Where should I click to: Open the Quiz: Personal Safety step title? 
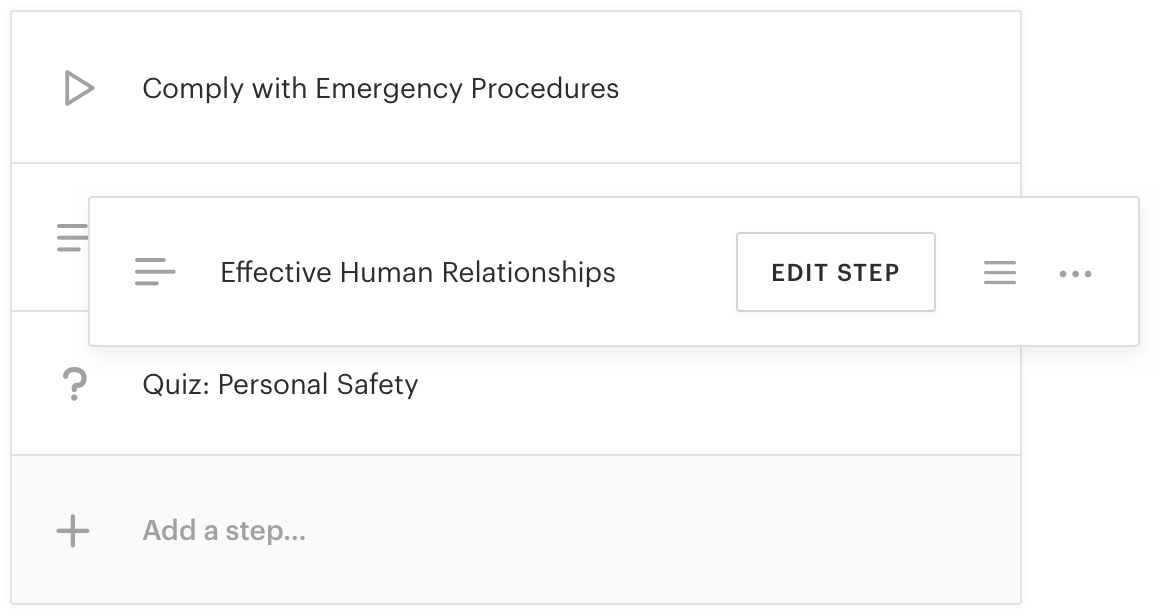click(x=280, y=384)
